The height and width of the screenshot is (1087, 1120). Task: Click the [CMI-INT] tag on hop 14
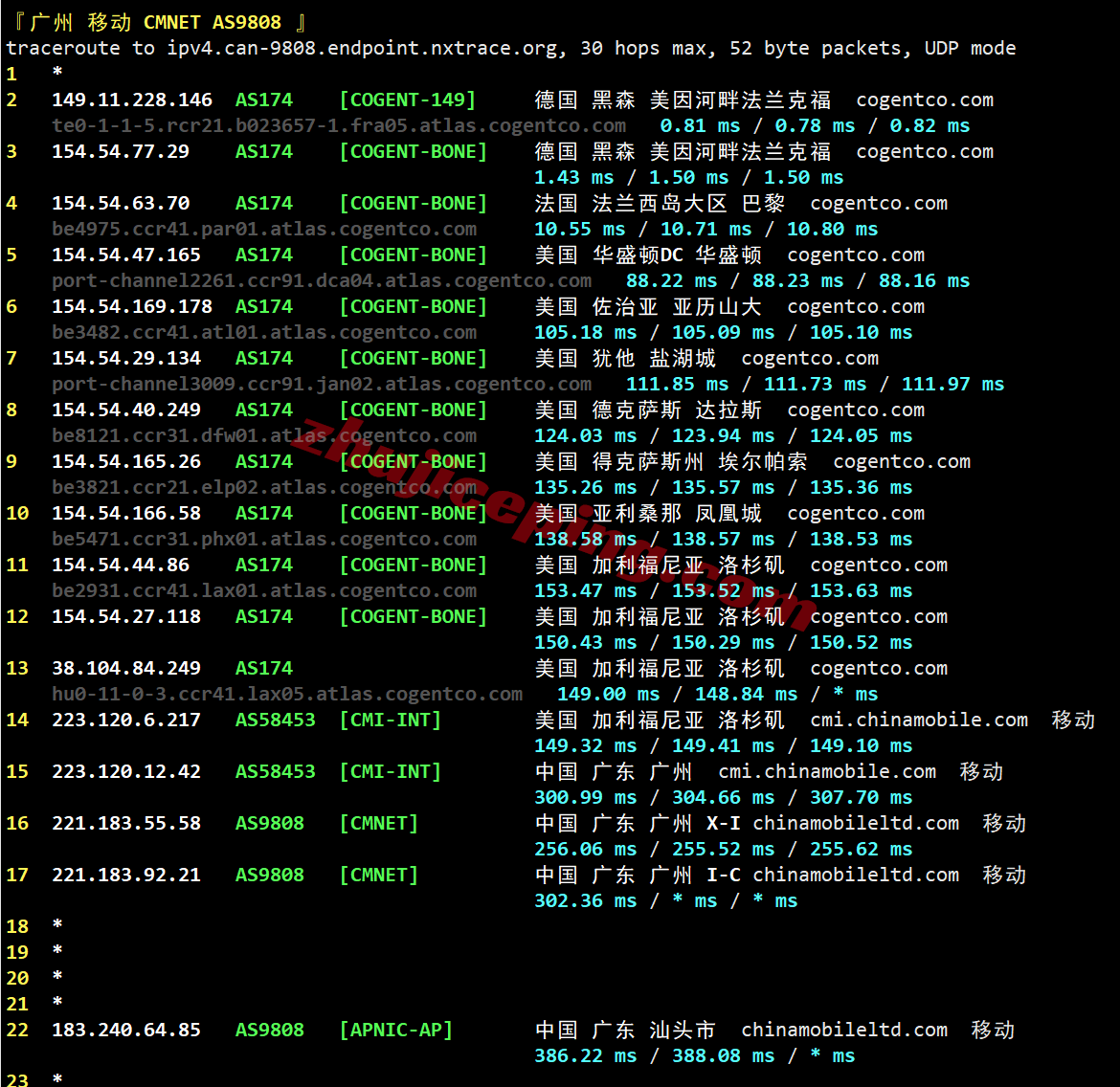[391, 720]
